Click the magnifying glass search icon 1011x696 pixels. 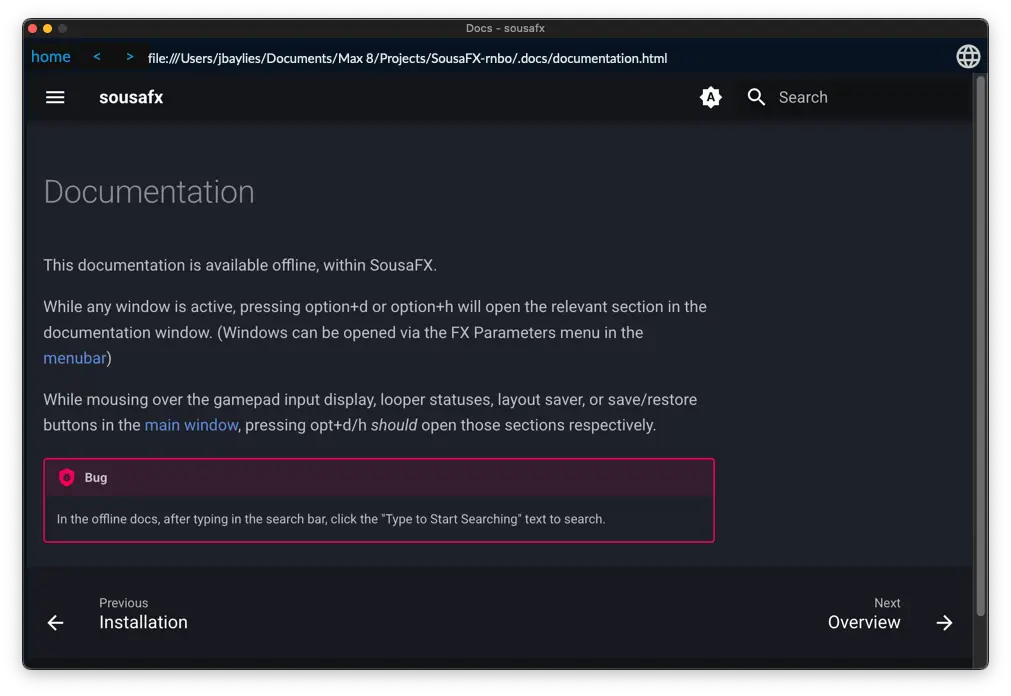[756, 97]
